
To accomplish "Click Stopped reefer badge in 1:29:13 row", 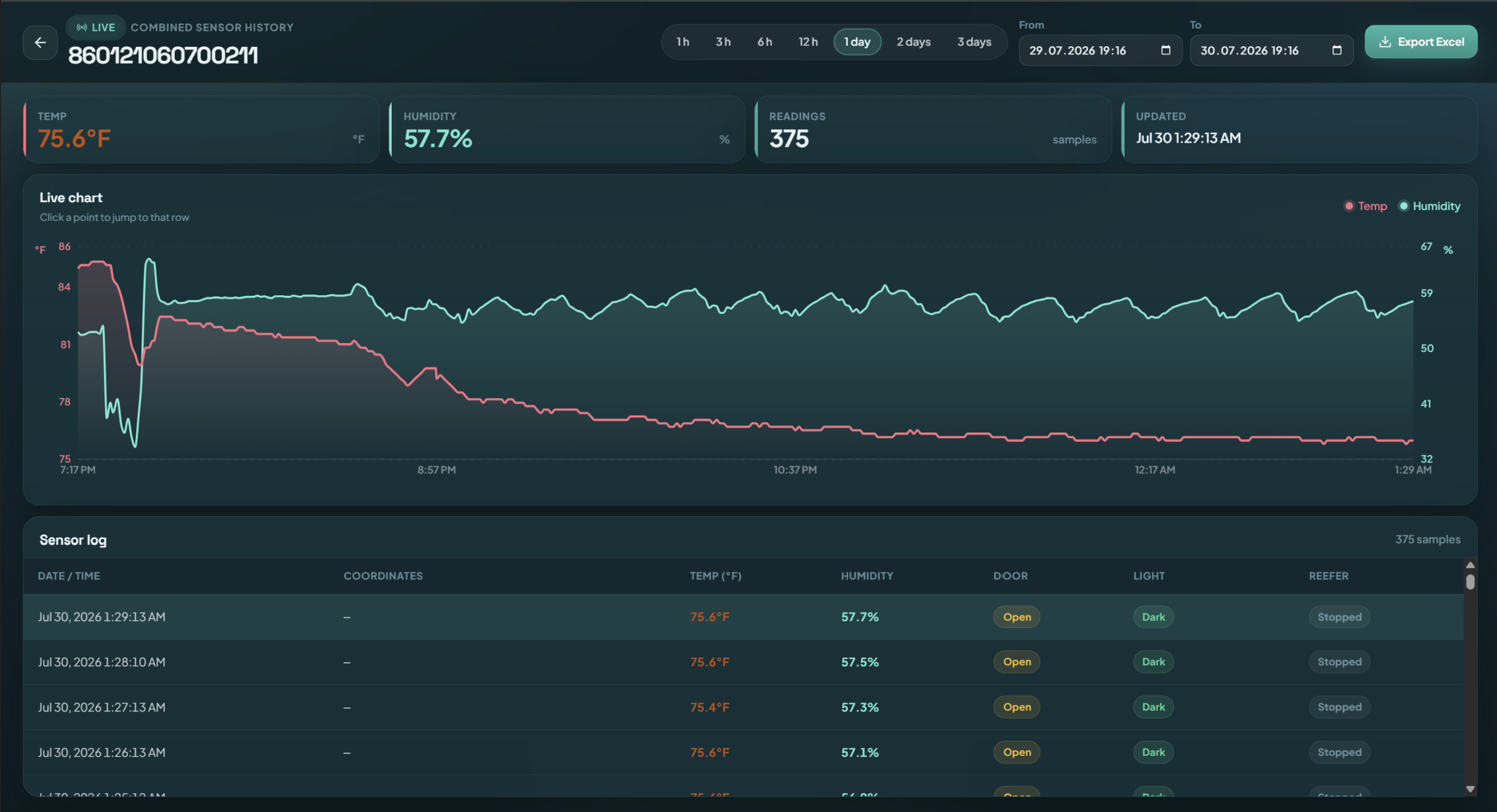I will tap(1339, 617).
